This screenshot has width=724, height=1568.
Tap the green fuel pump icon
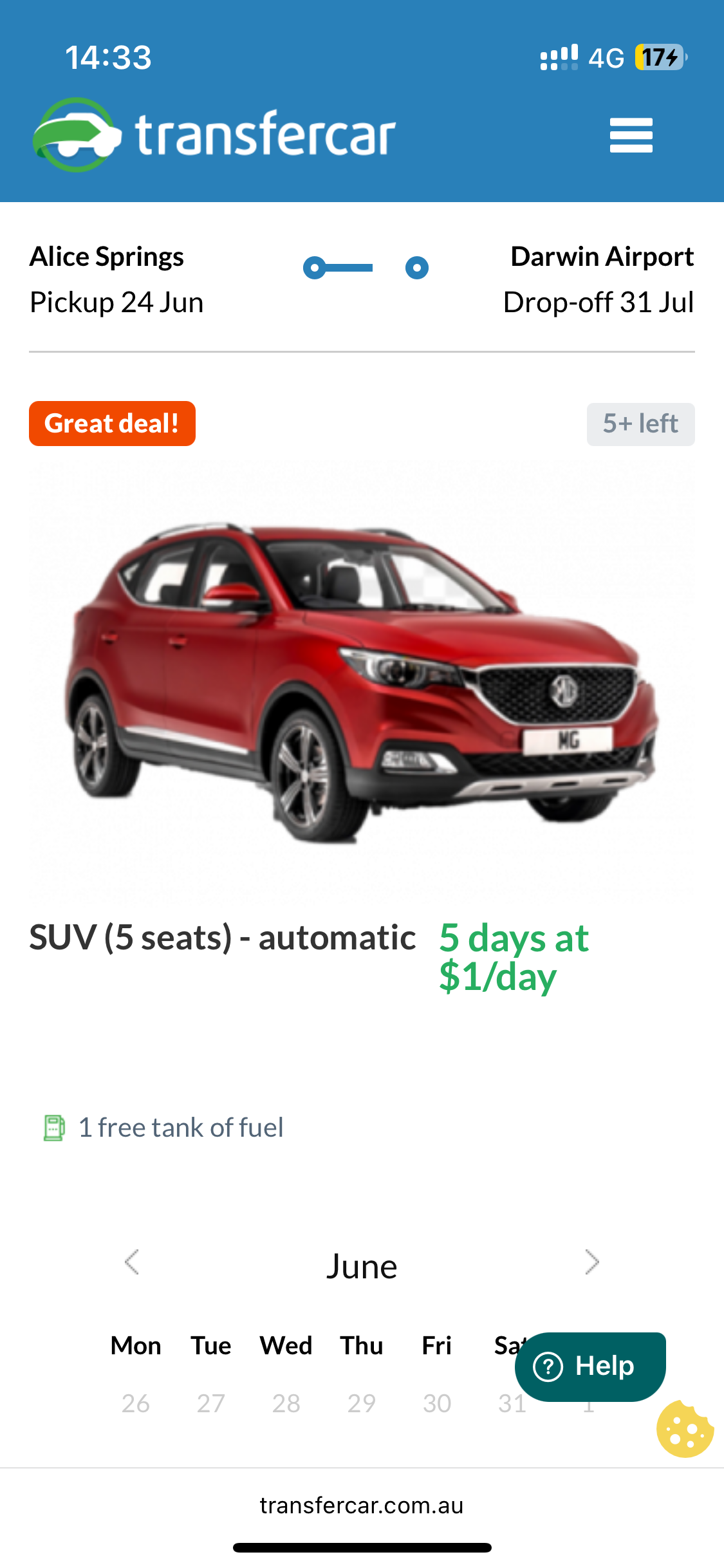(x=54, y=1128)
